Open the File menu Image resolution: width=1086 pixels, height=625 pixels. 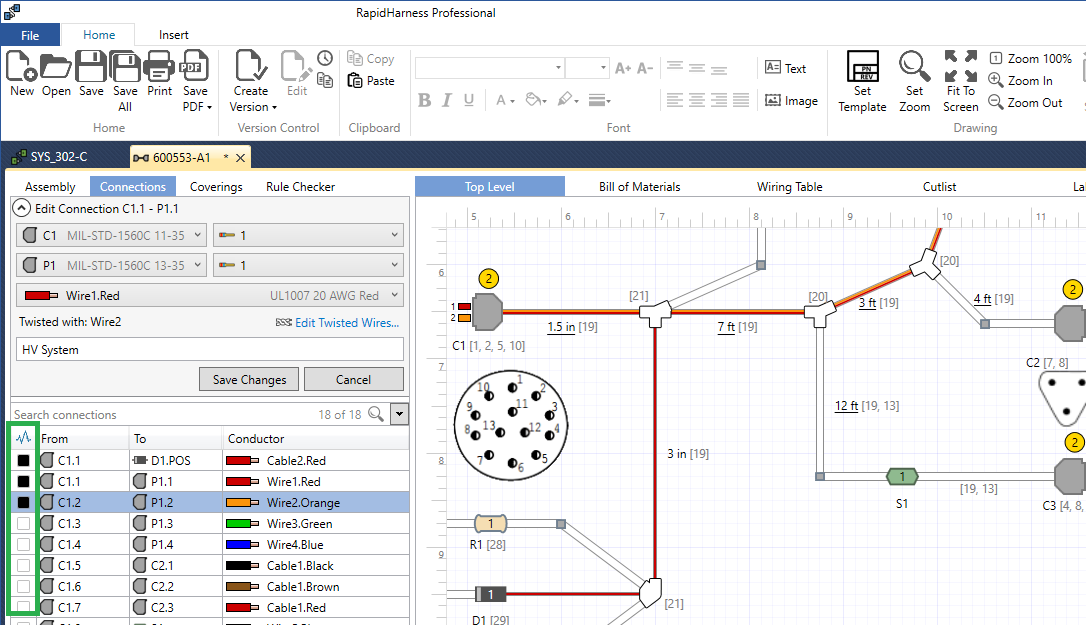click(30, 35)
